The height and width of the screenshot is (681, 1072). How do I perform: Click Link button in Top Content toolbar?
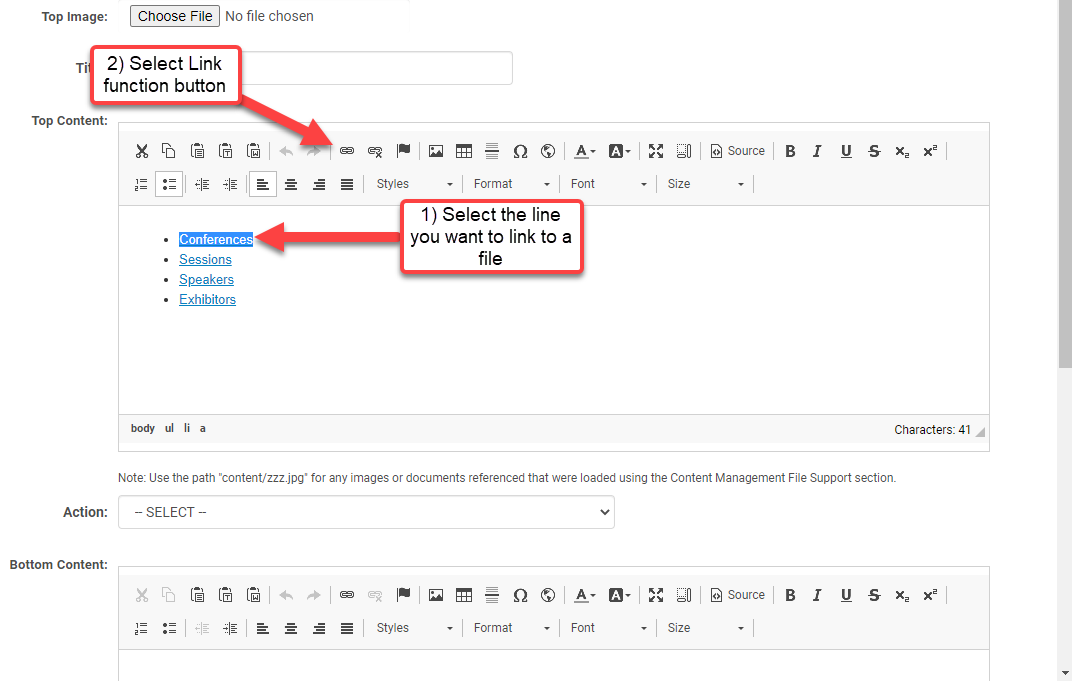point(347,151)
